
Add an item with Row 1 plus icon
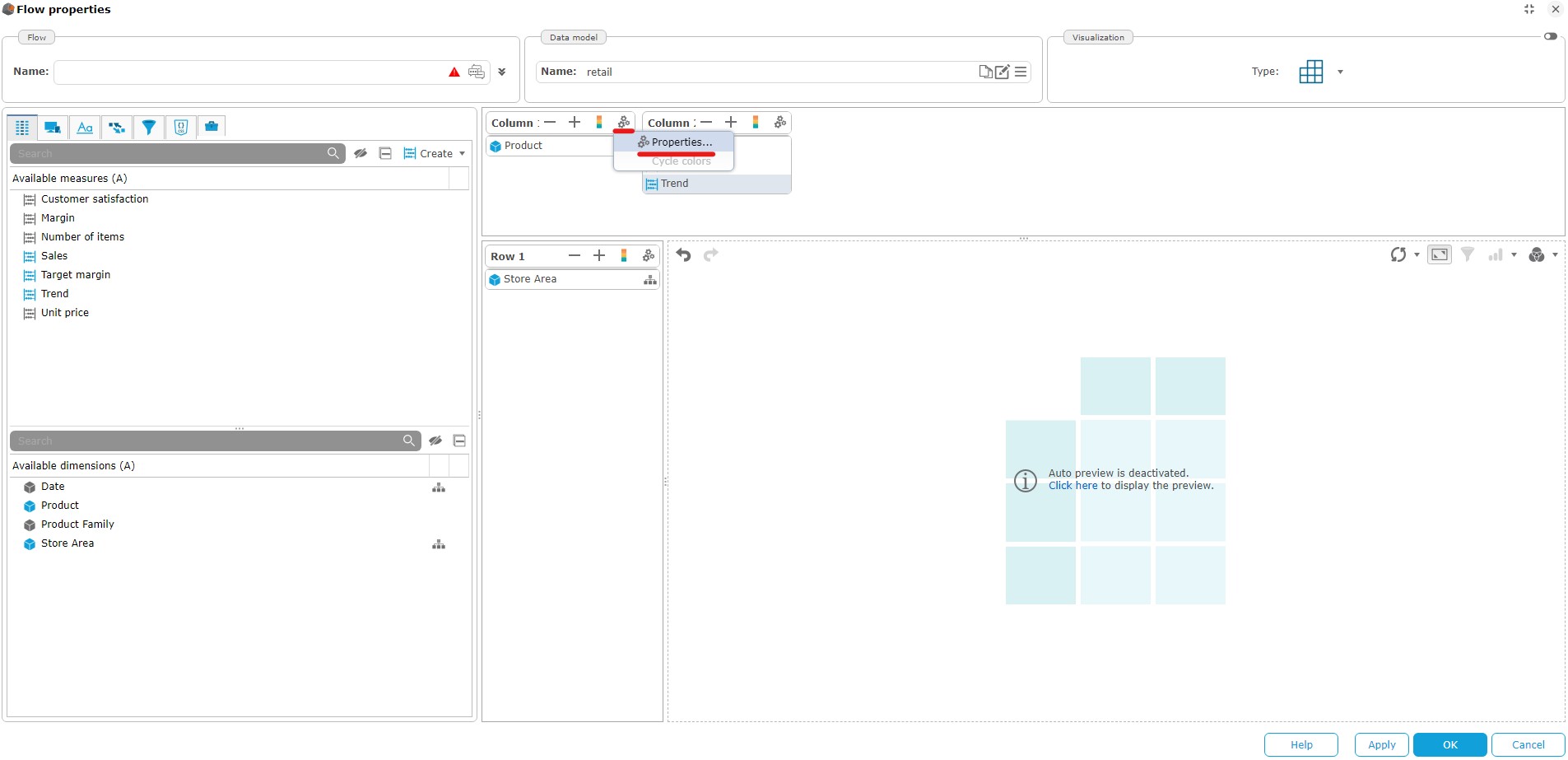point(599,256)
